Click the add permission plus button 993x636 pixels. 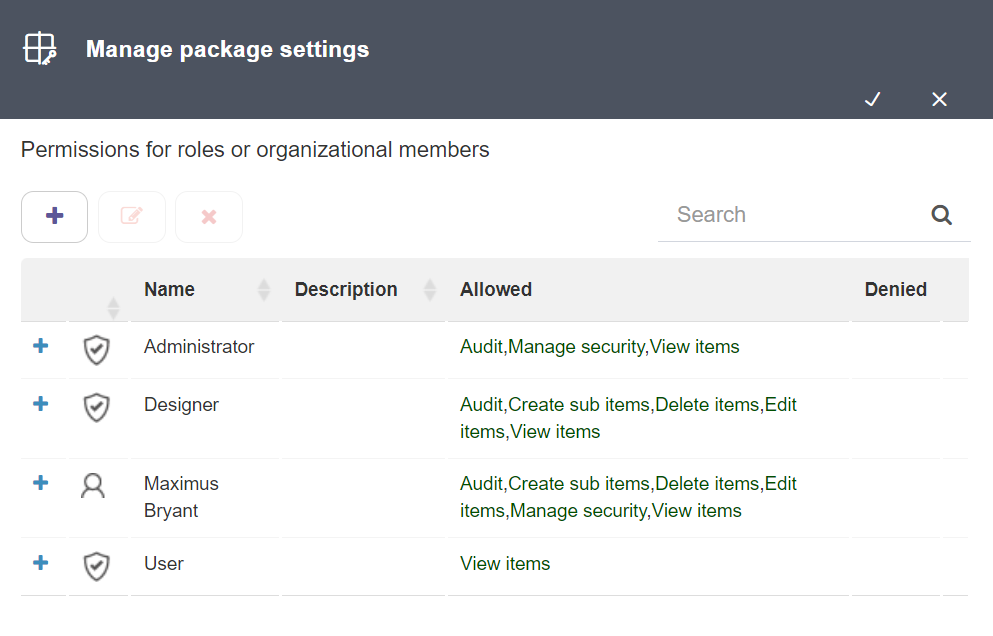pyautogui.click(x=54, y=217)
